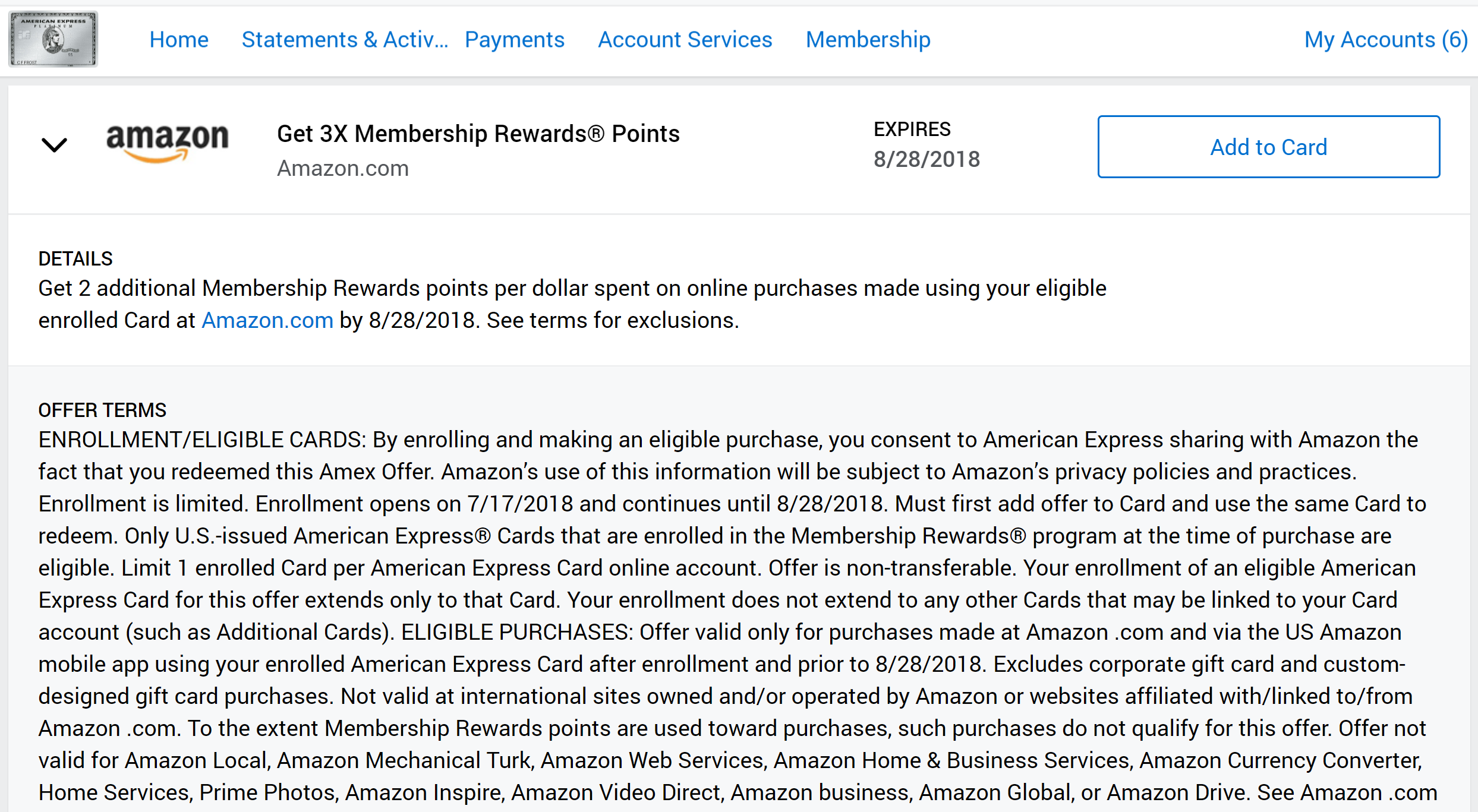Click the "See terms for exclusions" sentence
The height and width of the screenshot is (812, 1478).
tap(612, 320)
